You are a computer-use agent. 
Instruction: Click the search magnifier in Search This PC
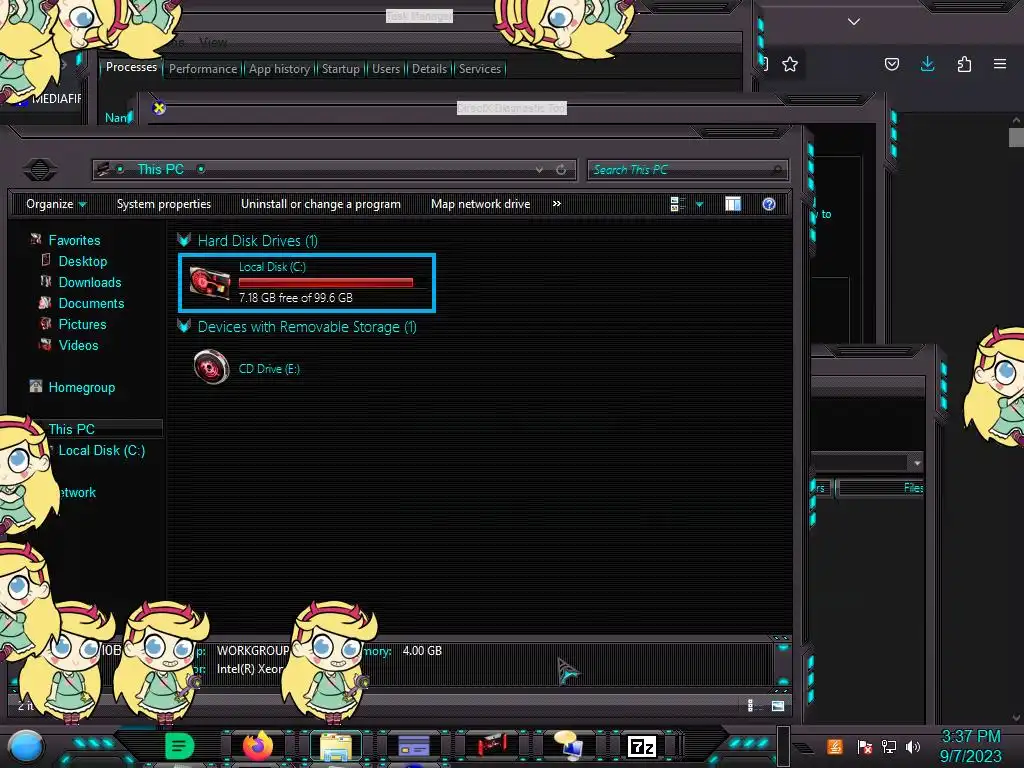coord(776,170)
